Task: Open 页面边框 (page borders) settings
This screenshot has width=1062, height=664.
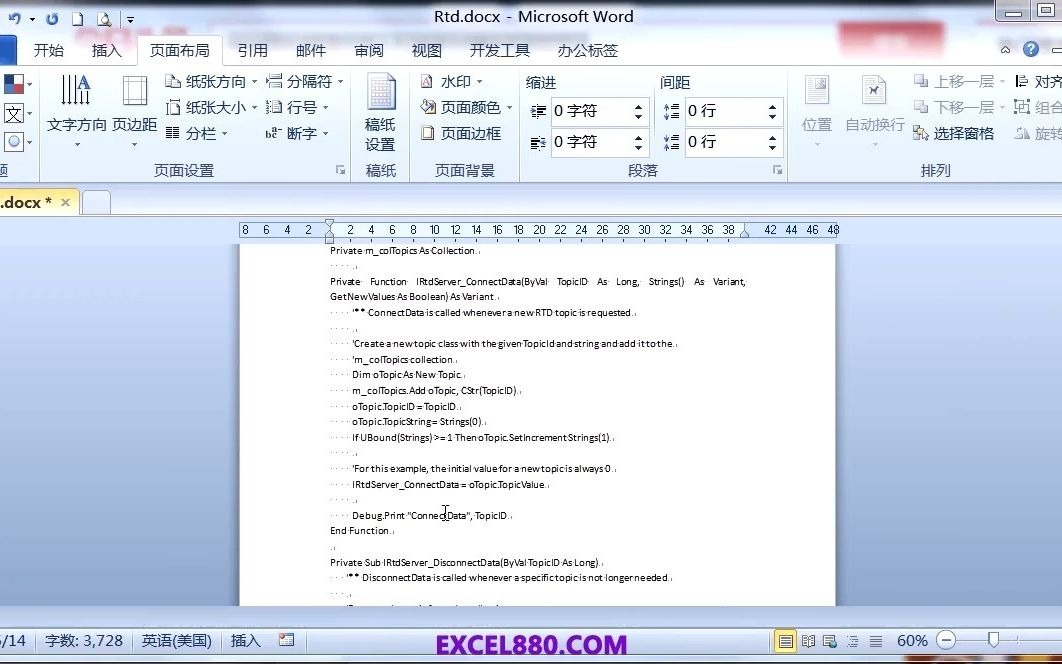Action: (470, 133)
